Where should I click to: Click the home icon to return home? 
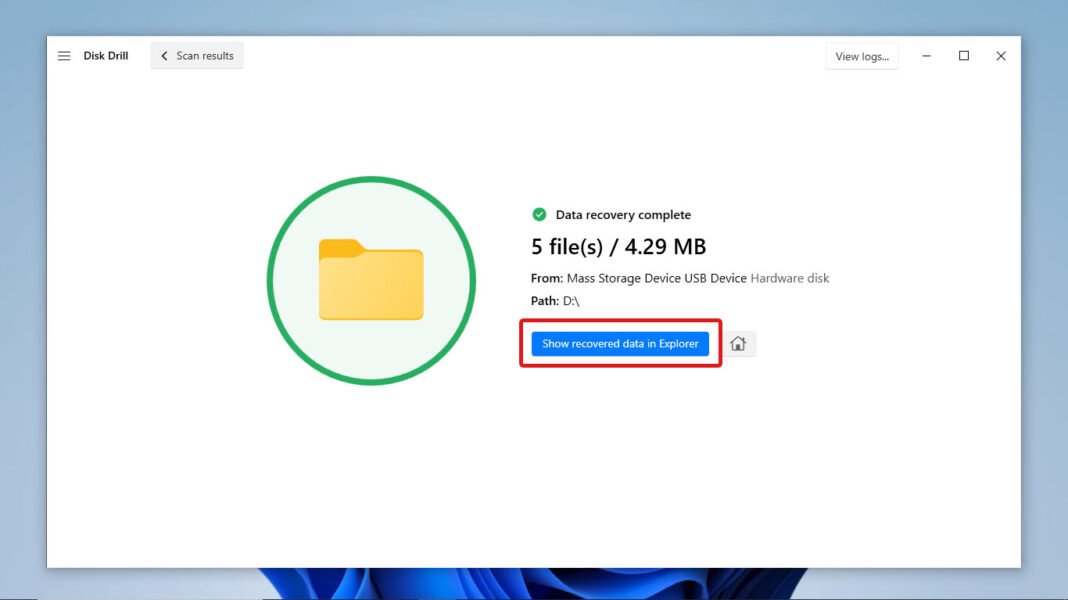point(739,343)
